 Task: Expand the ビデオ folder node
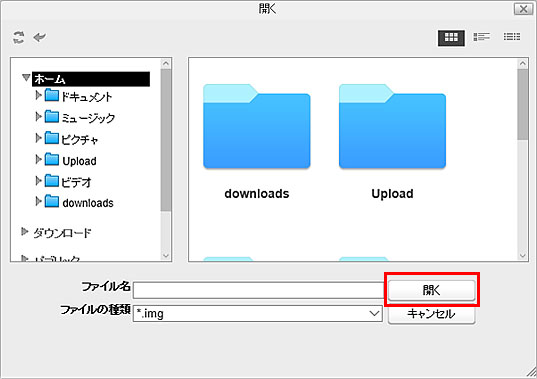38,180
